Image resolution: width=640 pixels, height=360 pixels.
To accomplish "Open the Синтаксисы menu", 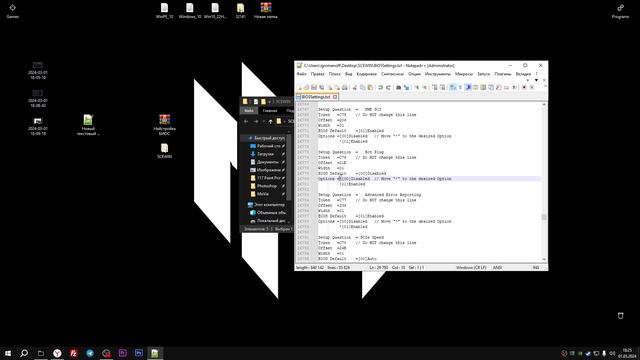I will tap(392, 74).
